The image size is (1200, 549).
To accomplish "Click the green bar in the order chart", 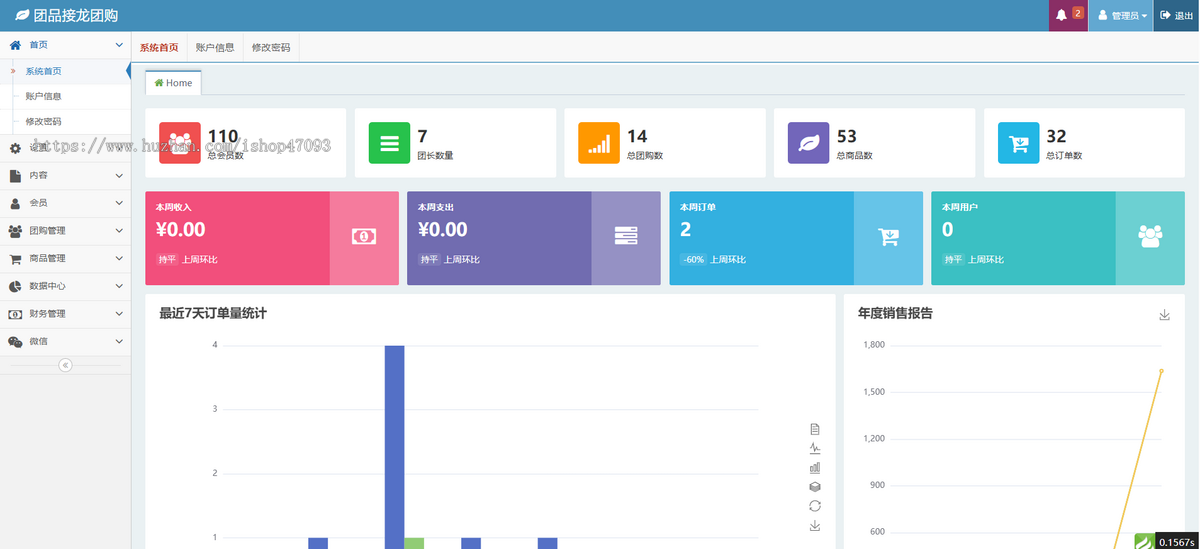I will pos(414,543).
